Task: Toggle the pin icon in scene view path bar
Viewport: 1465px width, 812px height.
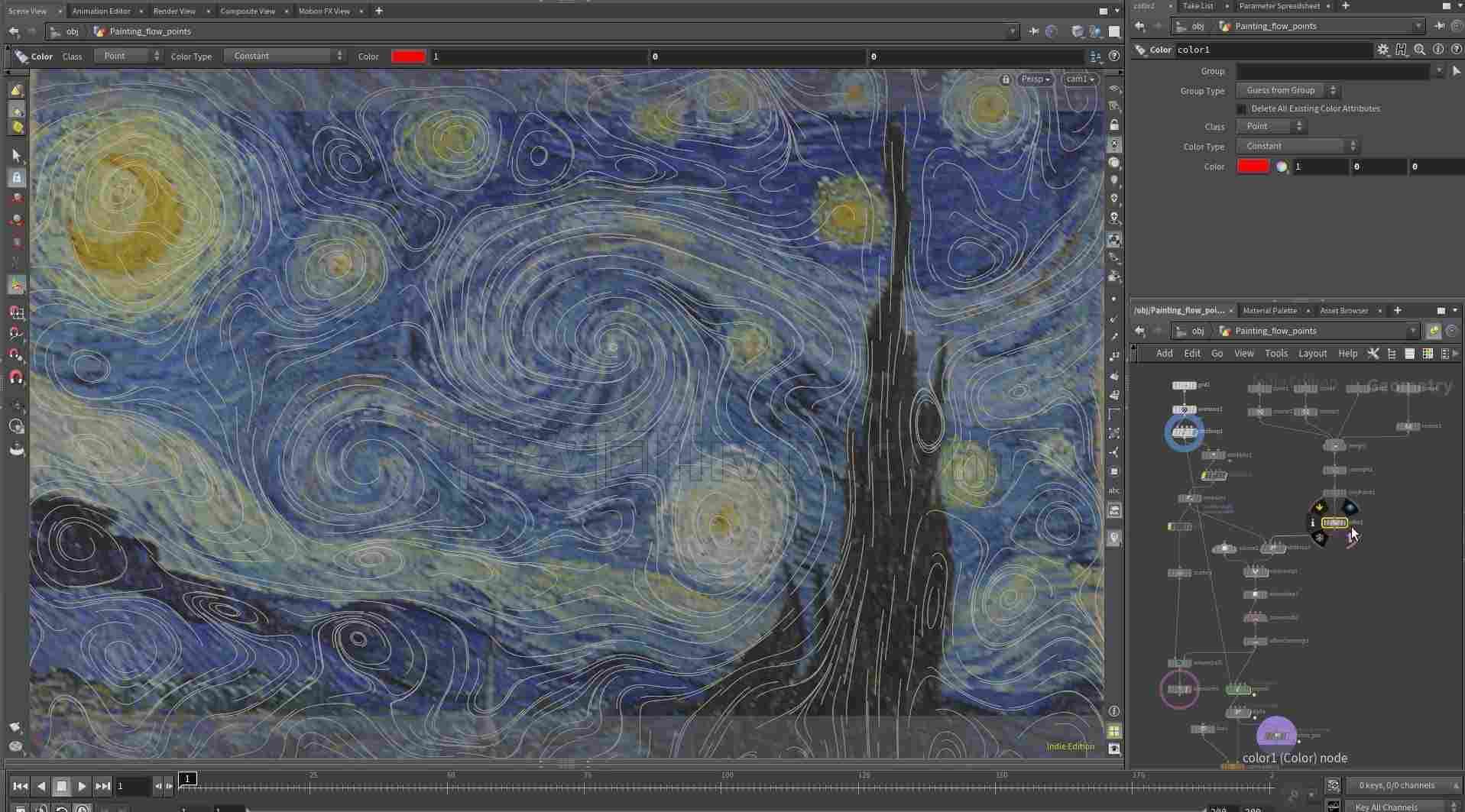Action: [x=1034, y=31]
